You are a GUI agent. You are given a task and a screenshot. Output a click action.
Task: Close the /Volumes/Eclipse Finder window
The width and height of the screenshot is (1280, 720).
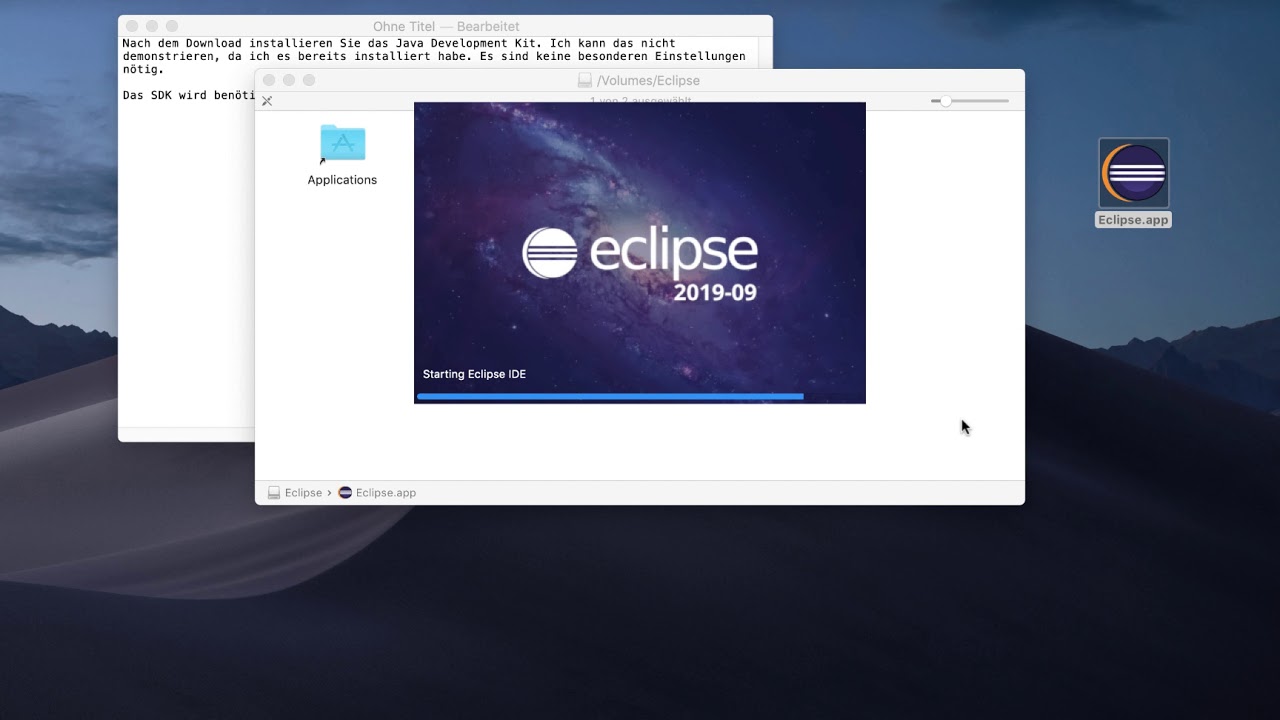coord(269,80)
